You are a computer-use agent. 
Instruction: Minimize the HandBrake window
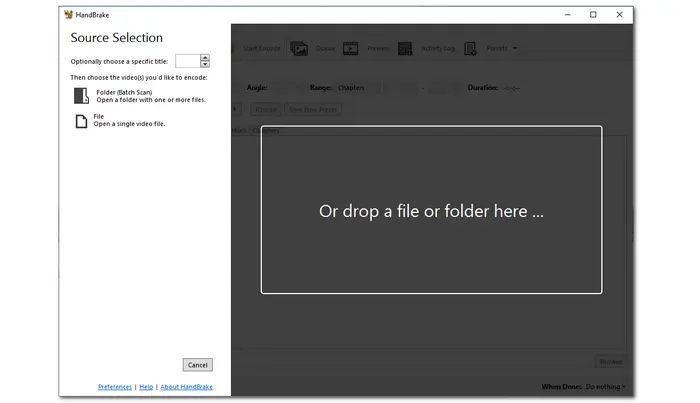coord(567,15)
